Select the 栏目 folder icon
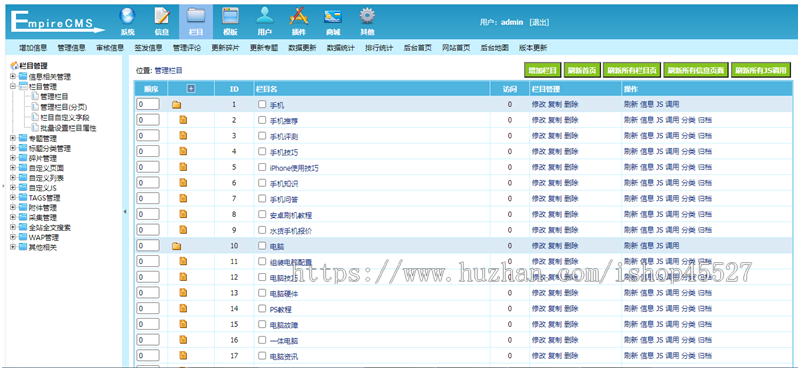Image resolution: width=800 pixels, height=370 pixels. coord(196,16)
